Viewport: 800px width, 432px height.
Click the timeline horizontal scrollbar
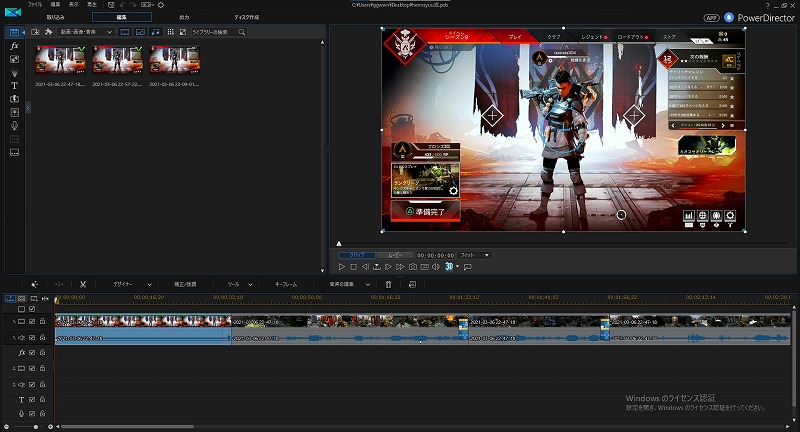click(x=127, y=426)
